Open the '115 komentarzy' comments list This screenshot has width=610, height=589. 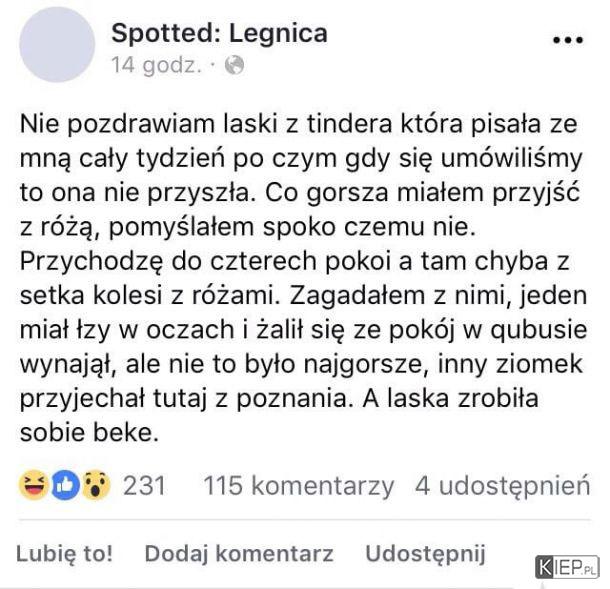click(299, 486)
